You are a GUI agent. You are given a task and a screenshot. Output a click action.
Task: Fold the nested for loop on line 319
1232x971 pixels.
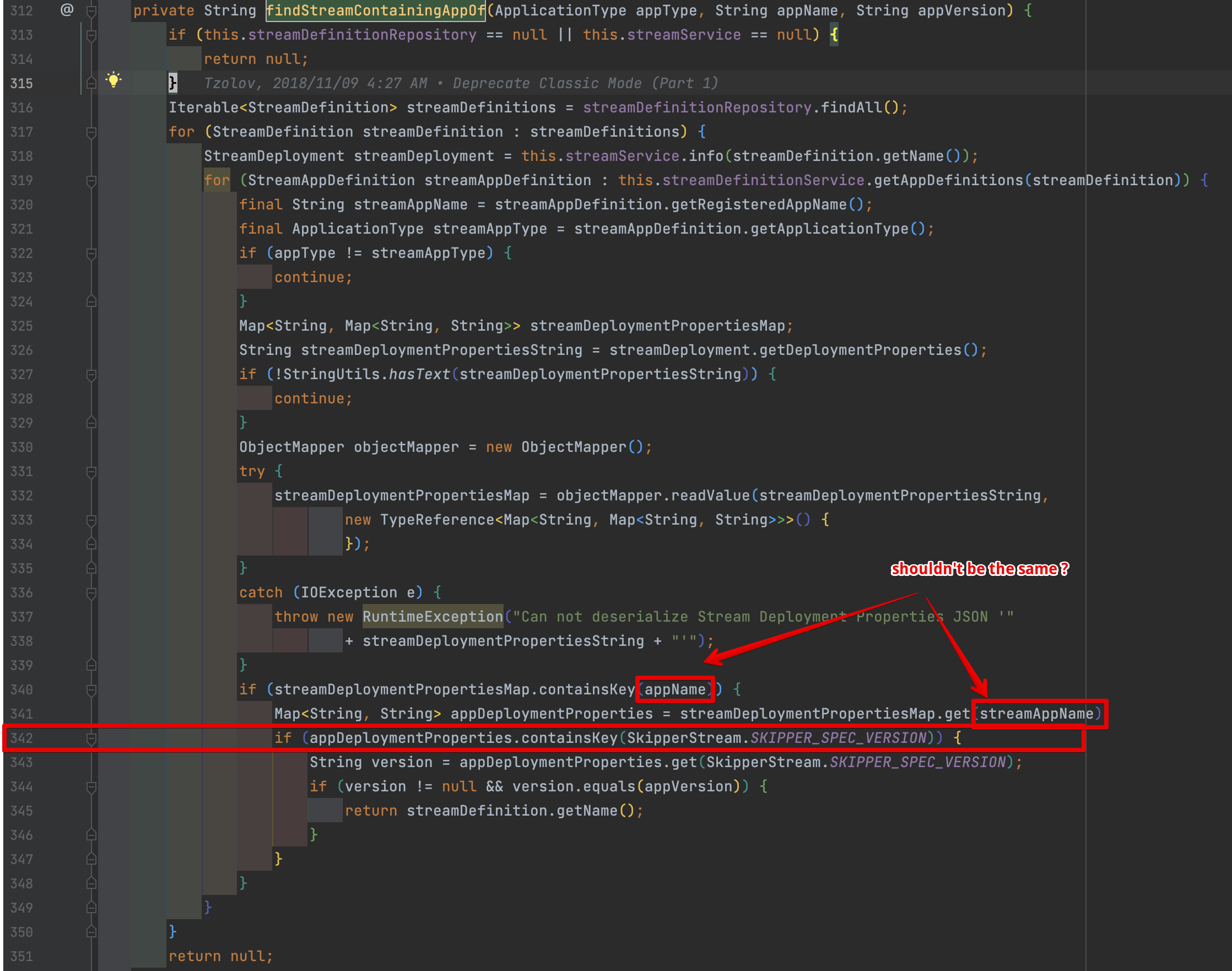click(x=91, y=181)
